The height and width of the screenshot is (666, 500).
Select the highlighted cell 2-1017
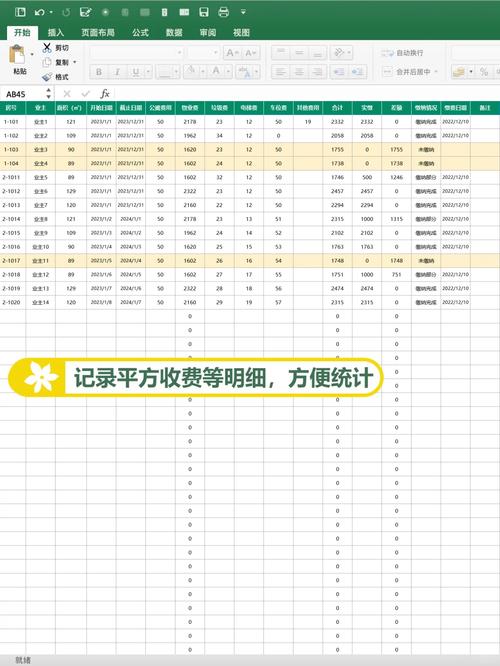coord(13,261)
